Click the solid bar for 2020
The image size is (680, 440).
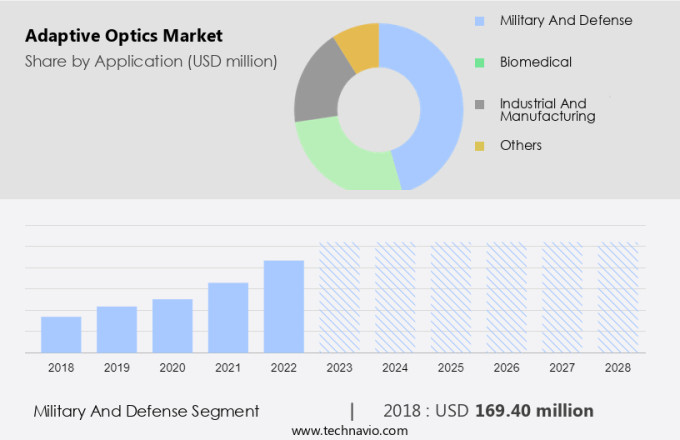[172, 325]
